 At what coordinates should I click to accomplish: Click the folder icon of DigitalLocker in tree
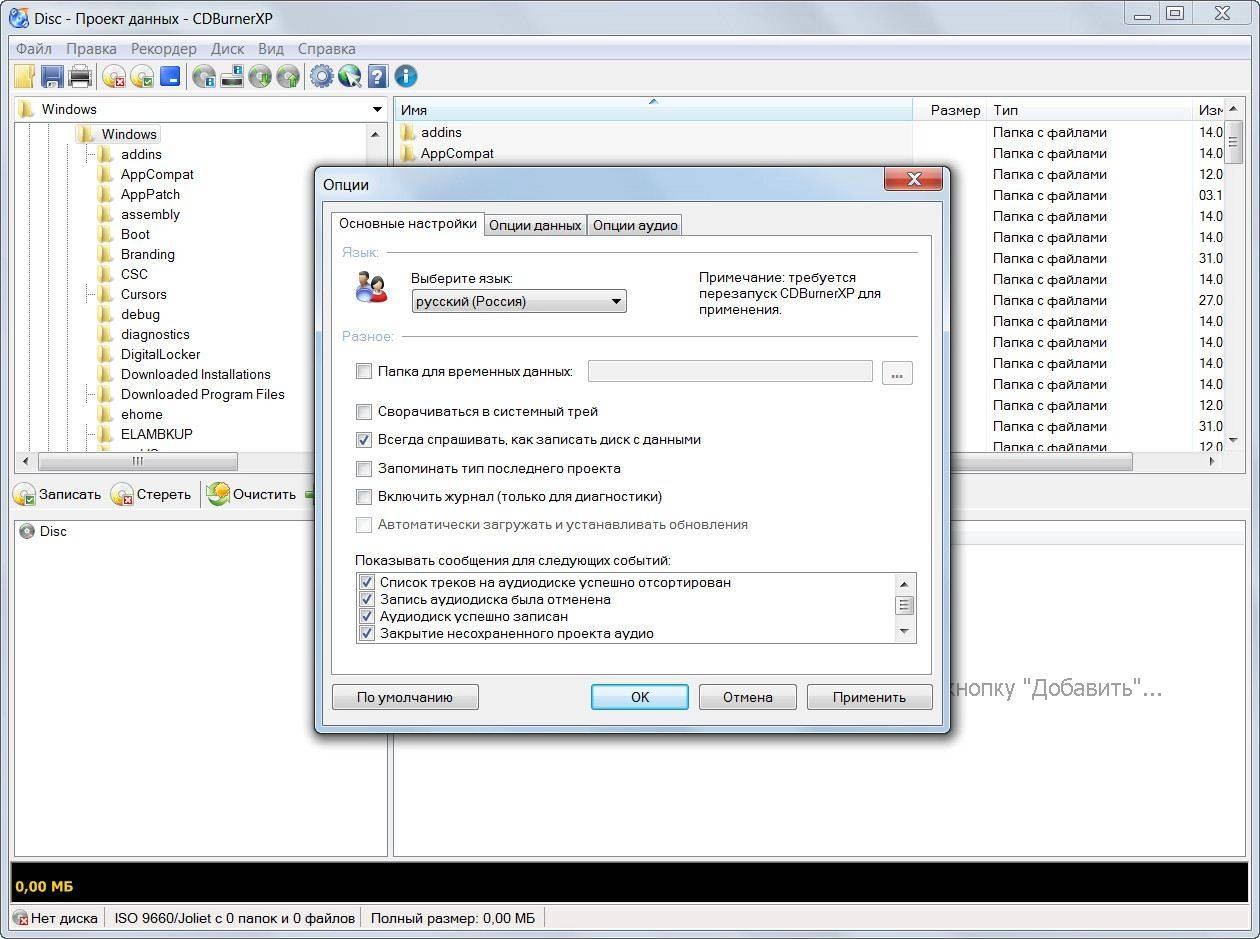click(x=105, y=354)
